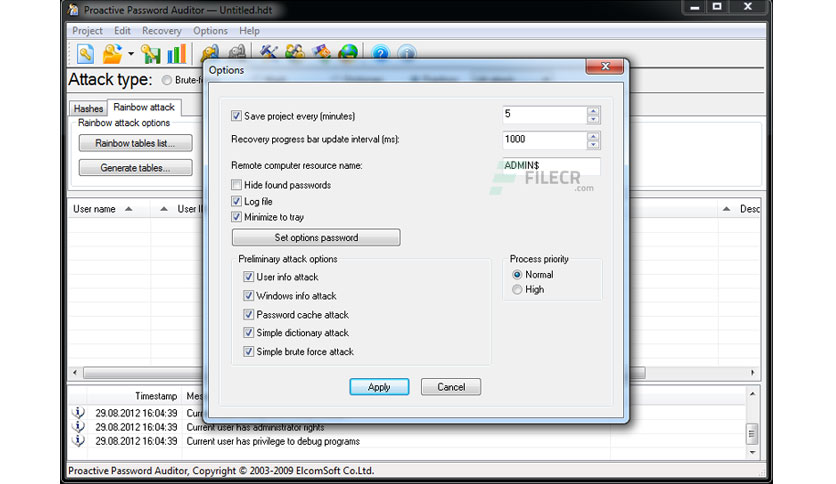Click the users with lock icon

(295, 52)
